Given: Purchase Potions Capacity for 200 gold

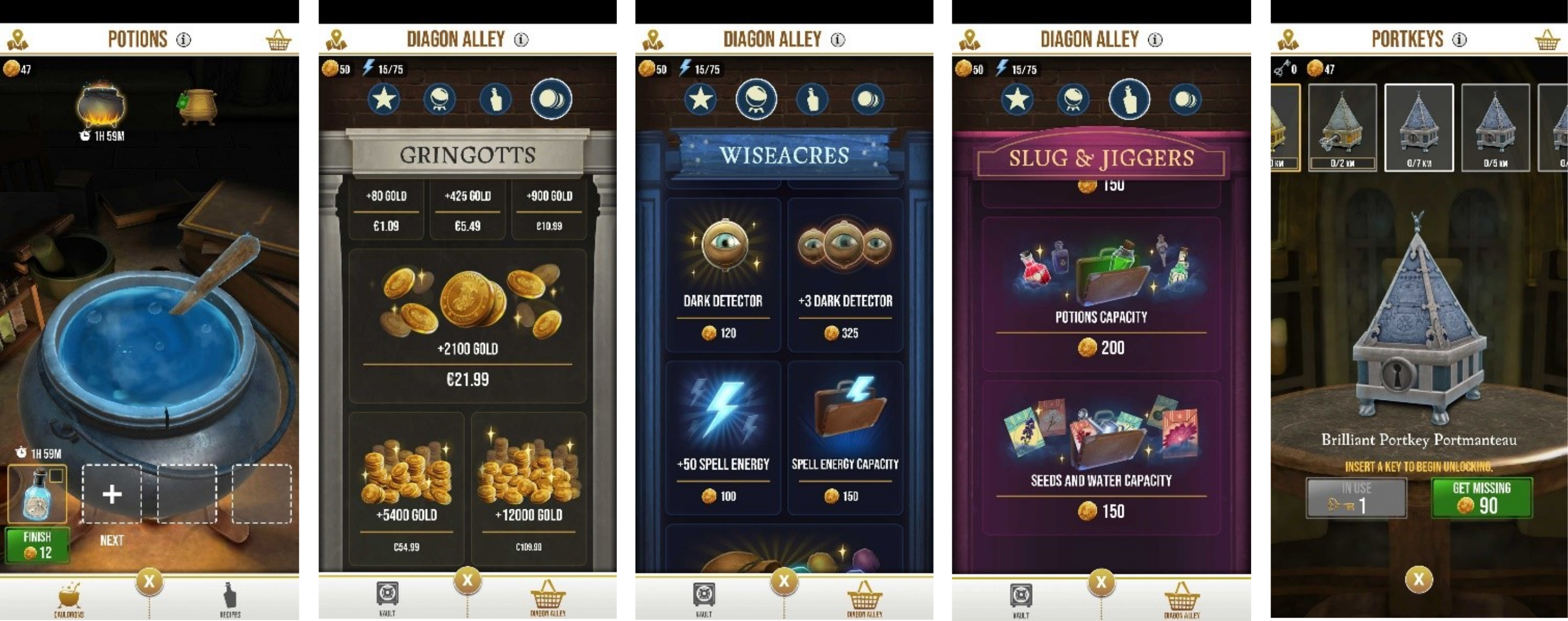Looking at the screenshot, I should [1101, 294].
